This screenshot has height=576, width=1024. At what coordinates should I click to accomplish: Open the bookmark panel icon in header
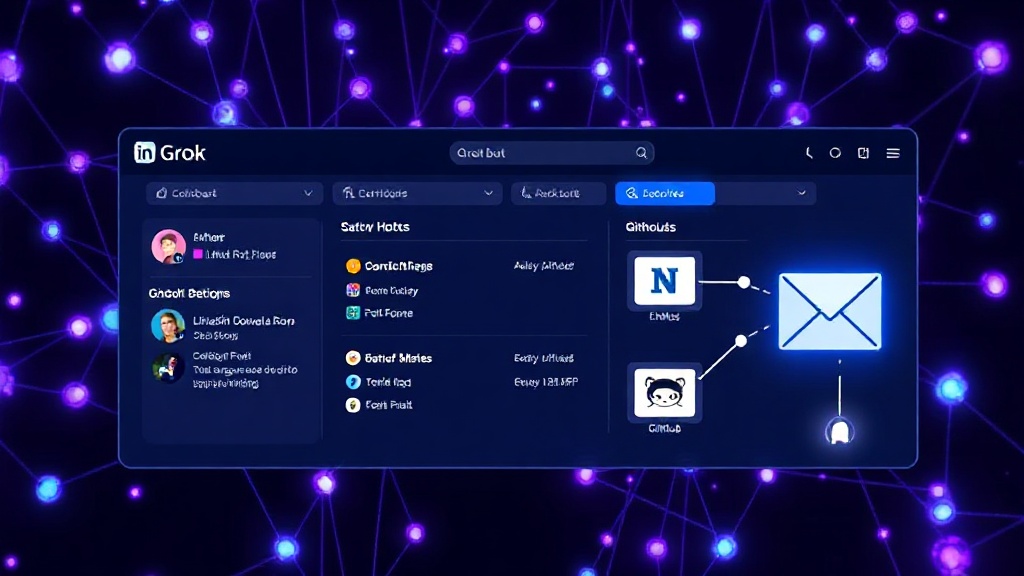tap(863, 153)
